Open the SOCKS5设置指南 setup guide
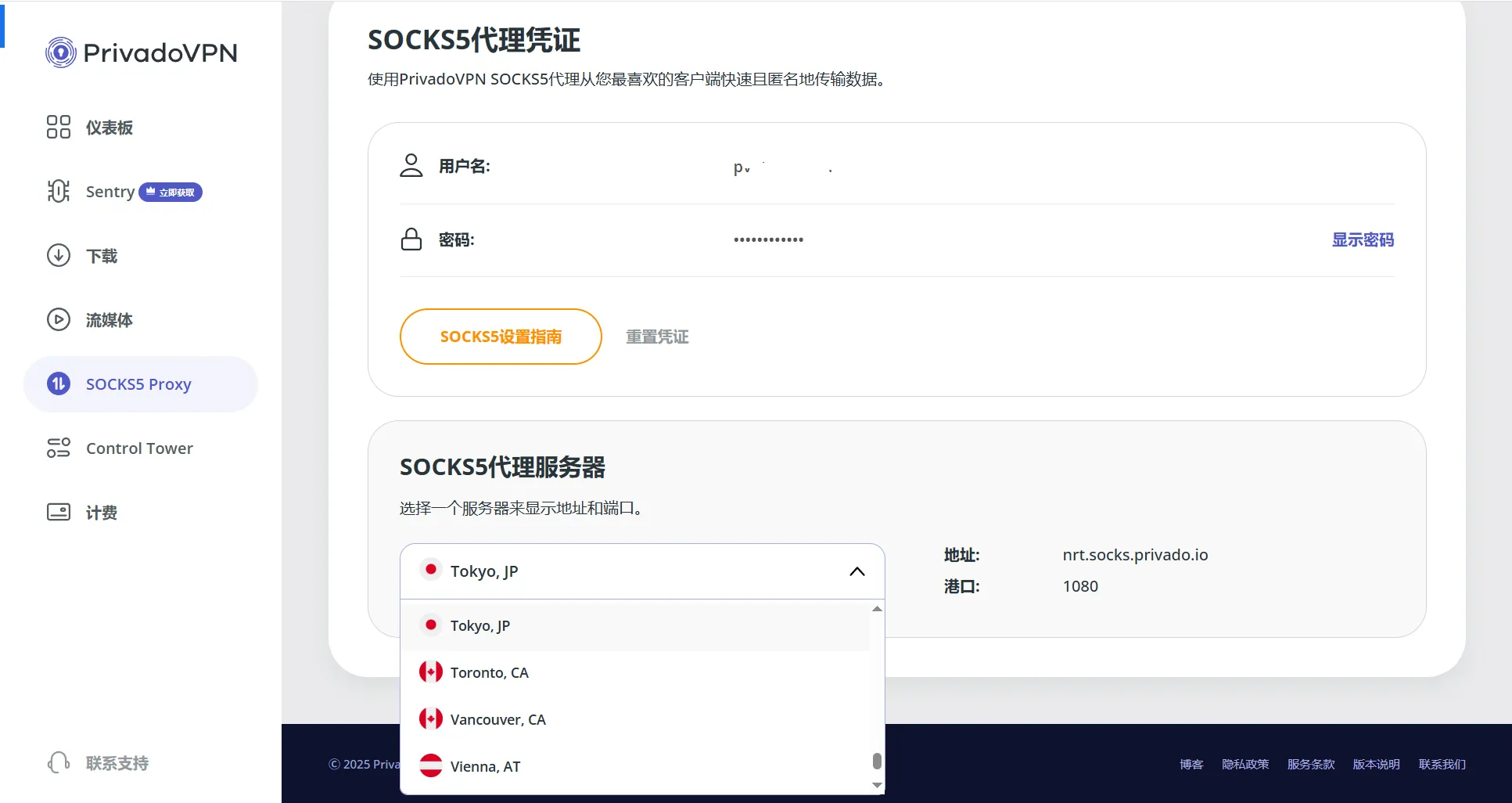 (501, 337)
